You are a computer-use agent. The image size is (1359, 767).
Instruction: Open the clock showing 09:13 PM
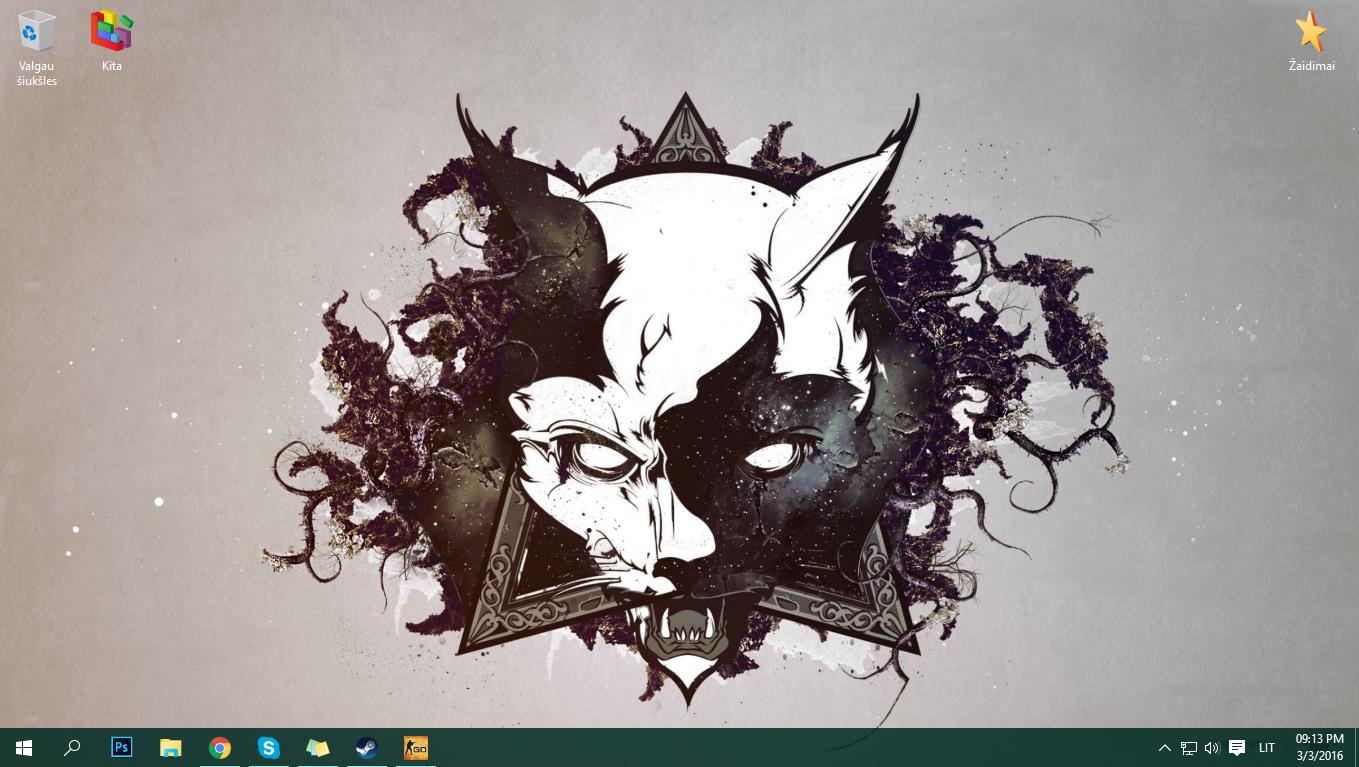1319,747
